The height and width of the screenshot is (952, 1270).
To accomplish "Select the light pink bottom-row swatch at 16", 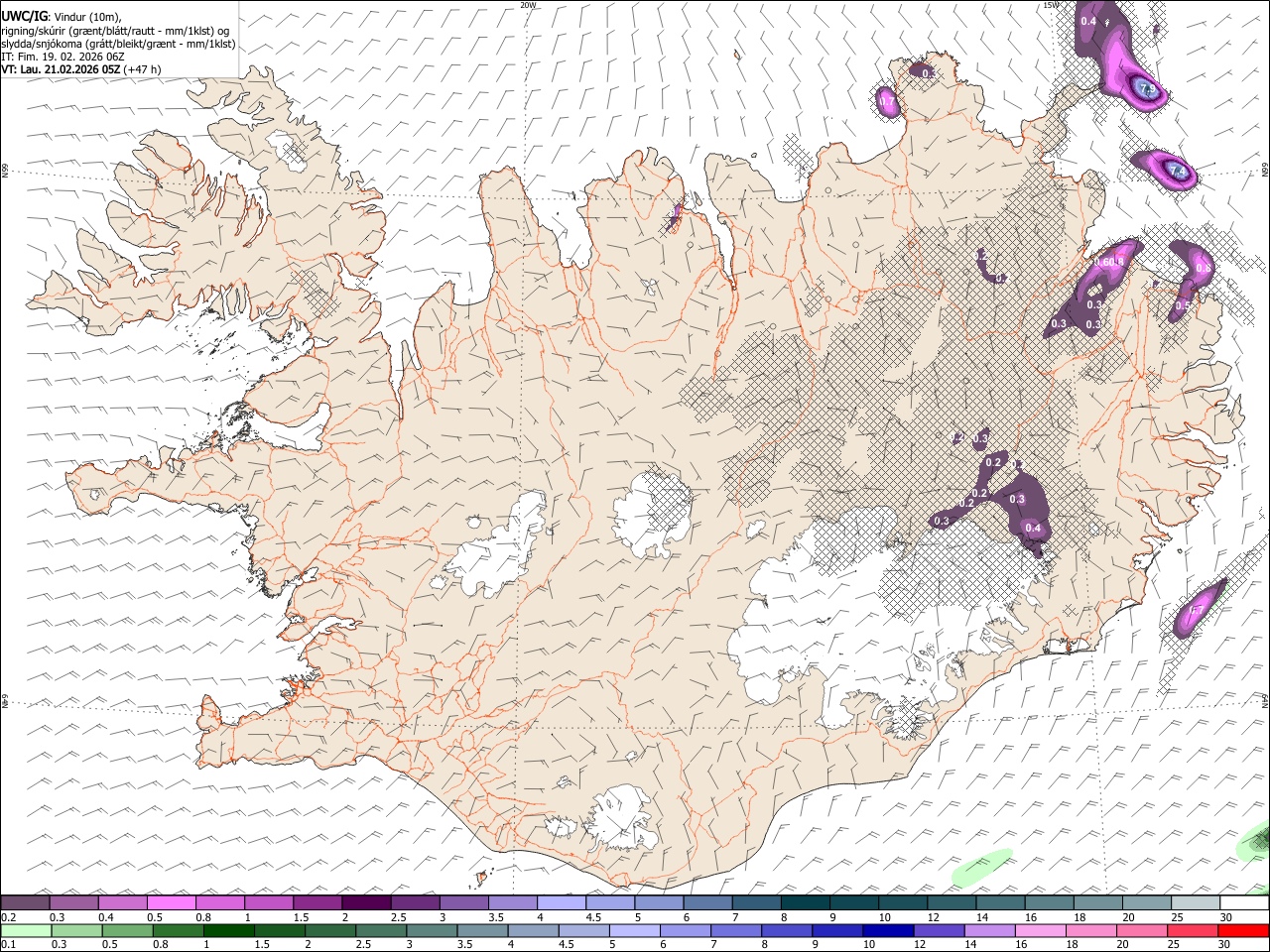I will point(1039,931).
